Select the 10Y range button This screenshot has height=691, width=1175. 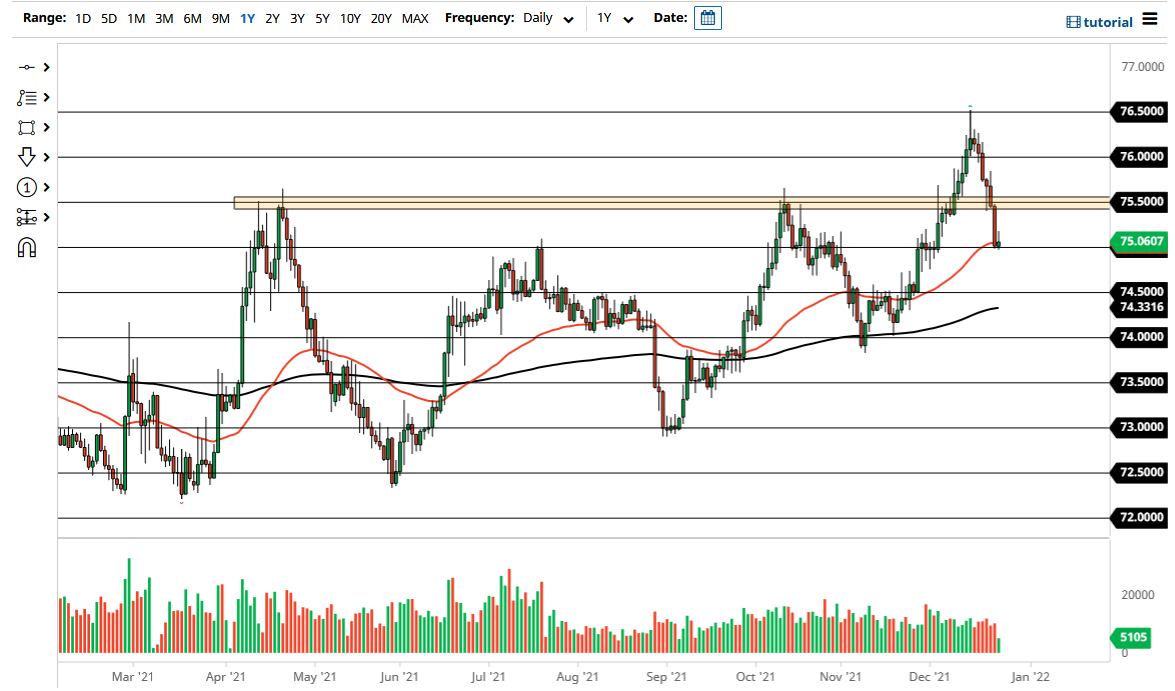(x=350, y=18)
